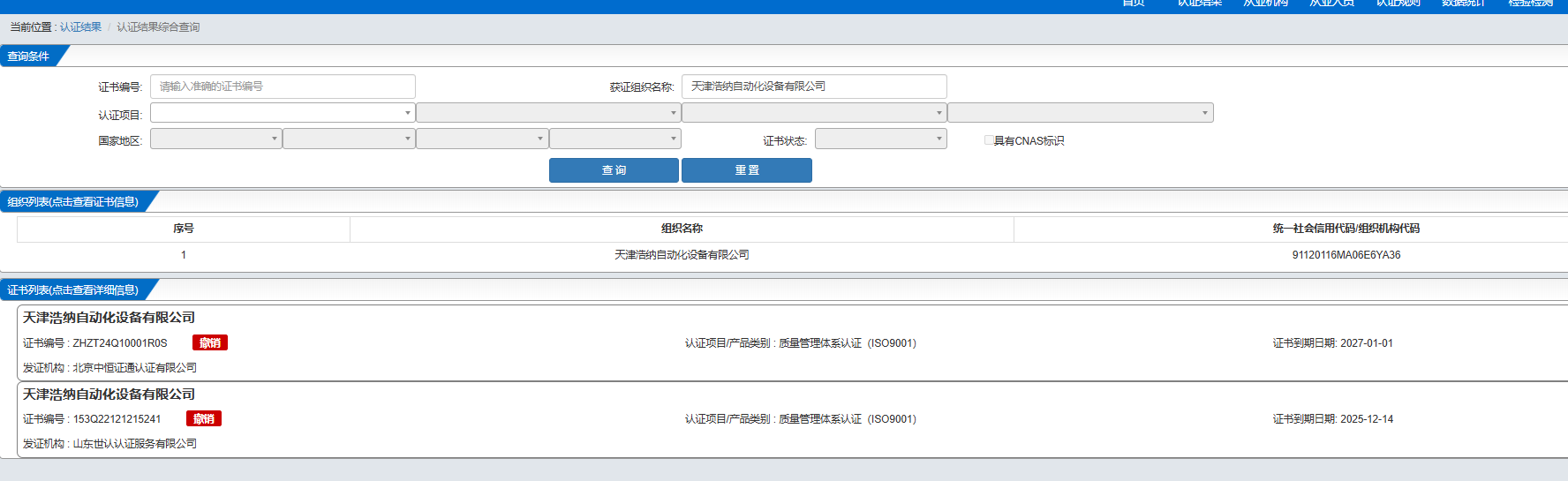
Task: Click the 统一社会信用代码/组织机构代码 column header
Action: click(x=1346, y=229)
